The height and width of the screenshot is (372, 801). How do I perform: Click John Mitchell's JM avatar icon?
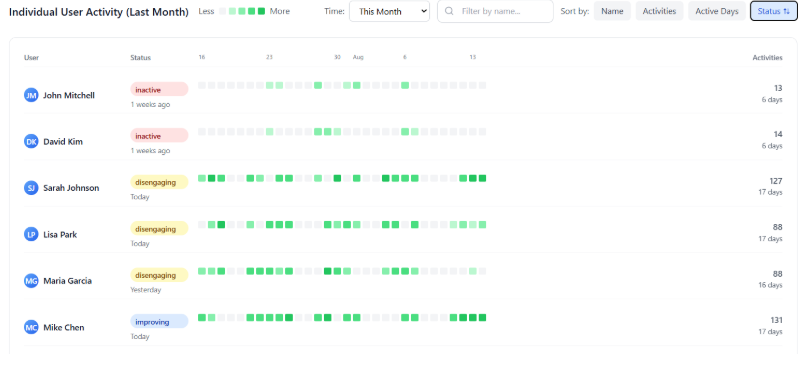pos(31,95)
